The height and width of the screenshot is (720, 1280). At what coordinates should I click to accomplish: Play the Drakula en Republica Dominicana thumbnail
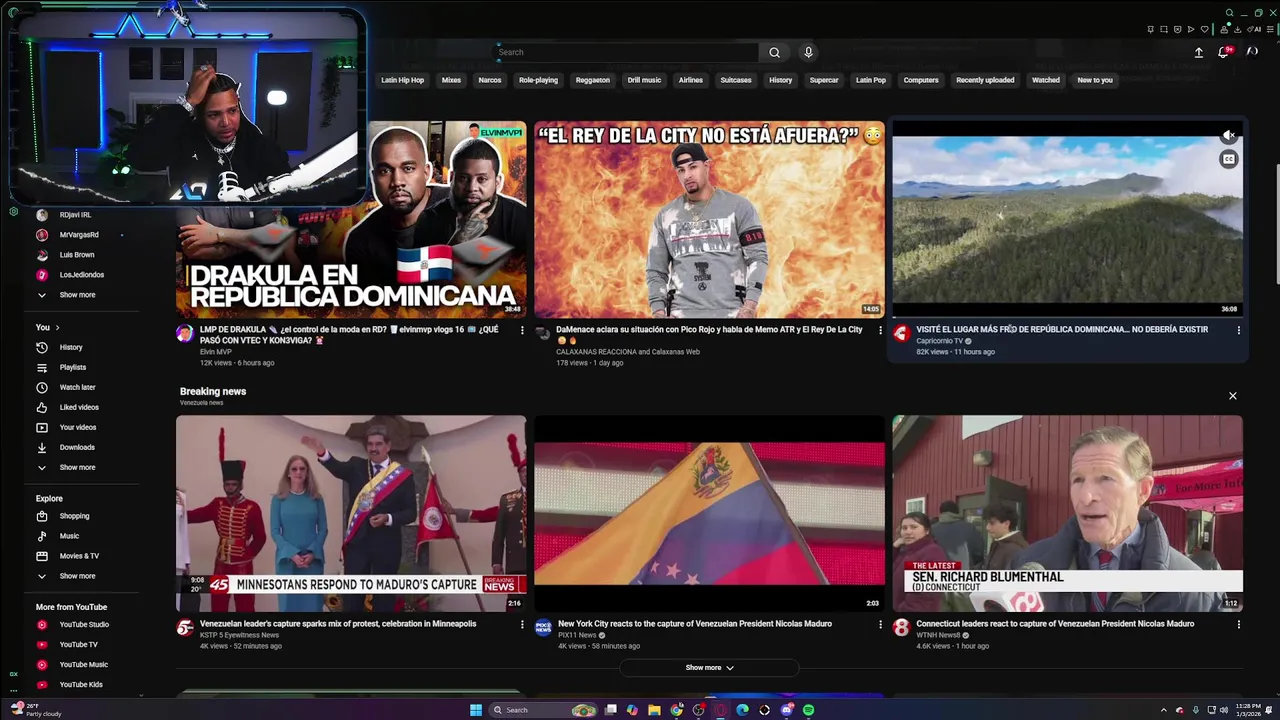point(351,220)
